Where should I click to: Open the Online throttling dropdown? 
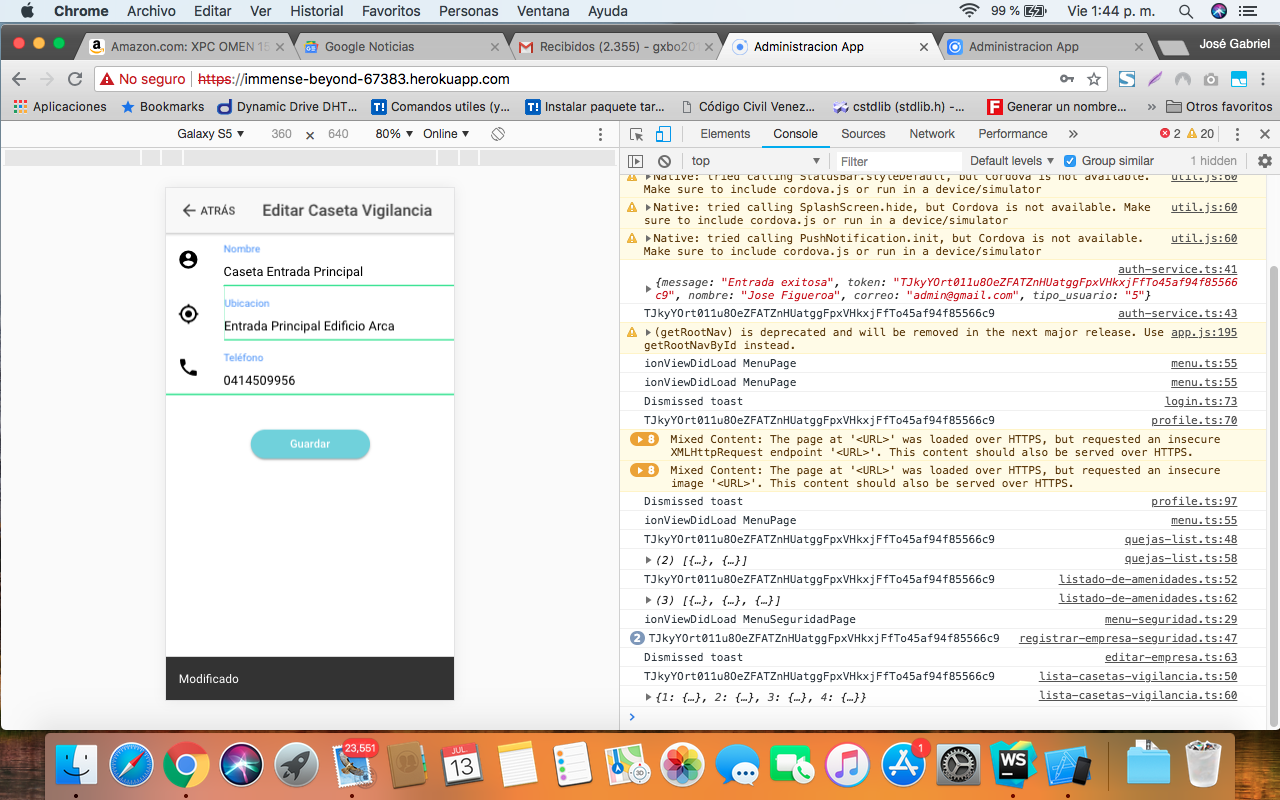tap(445, 134)
